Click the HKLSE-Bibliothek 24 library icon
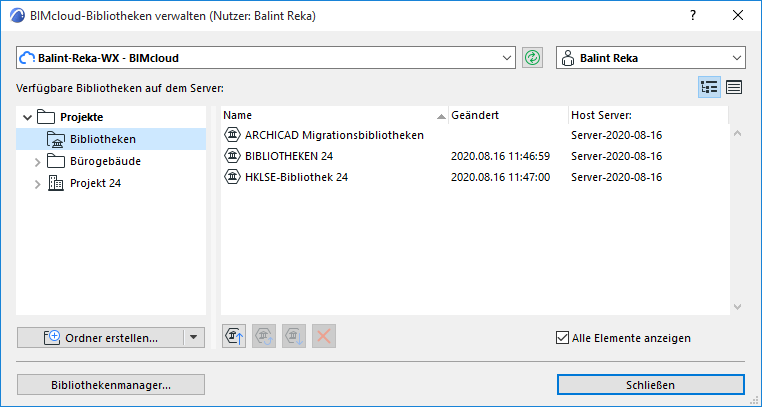 [233, 177]
